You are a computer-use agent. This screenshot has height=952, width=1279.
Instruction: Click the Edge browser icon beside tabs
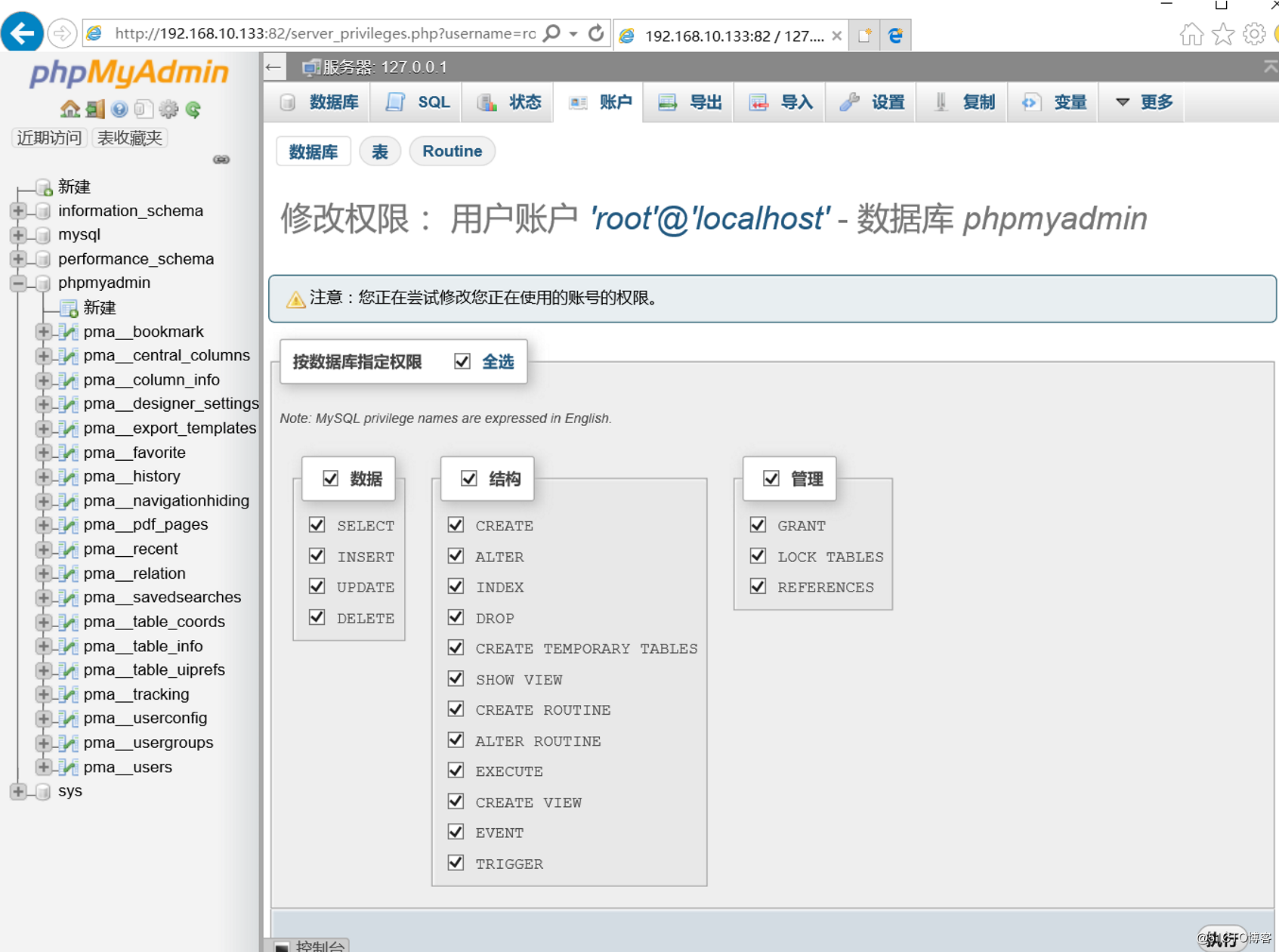tap(895, 35)
